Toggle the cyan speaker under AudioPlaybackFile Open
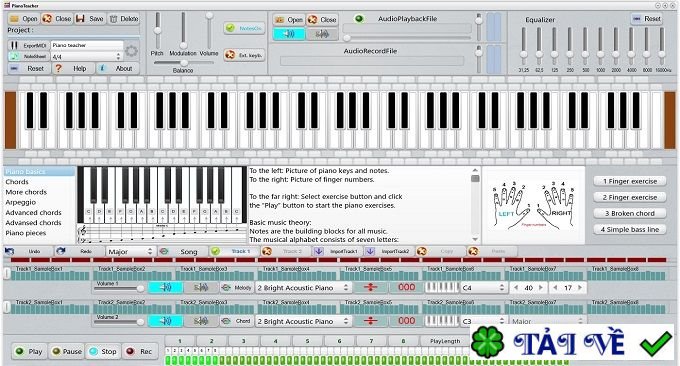 pyautogui.click(x=289, y=34)
